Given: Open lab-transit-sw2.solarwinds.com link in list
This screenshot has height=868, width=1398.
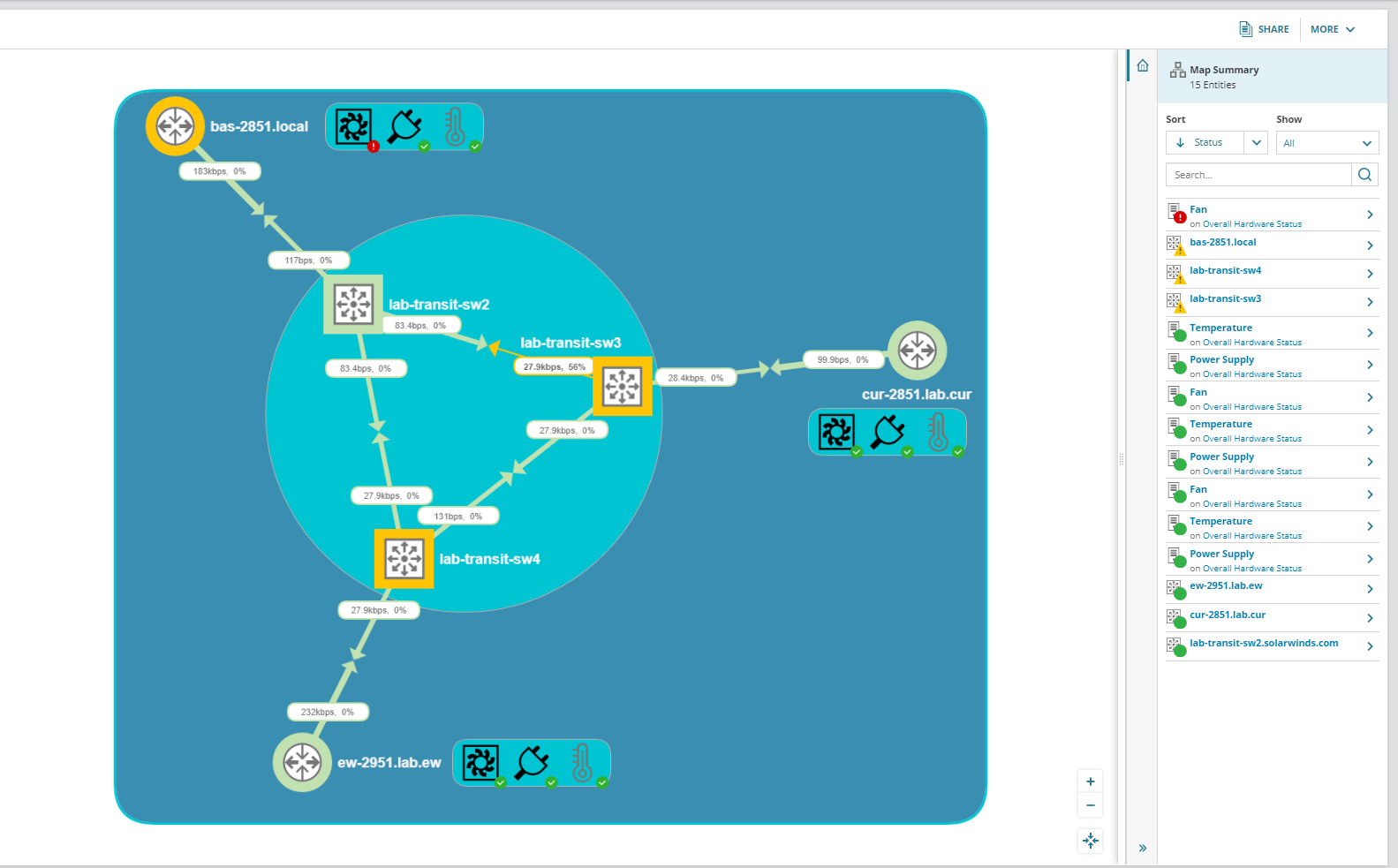Looking at the screenshot, I should coord(1264,643).
